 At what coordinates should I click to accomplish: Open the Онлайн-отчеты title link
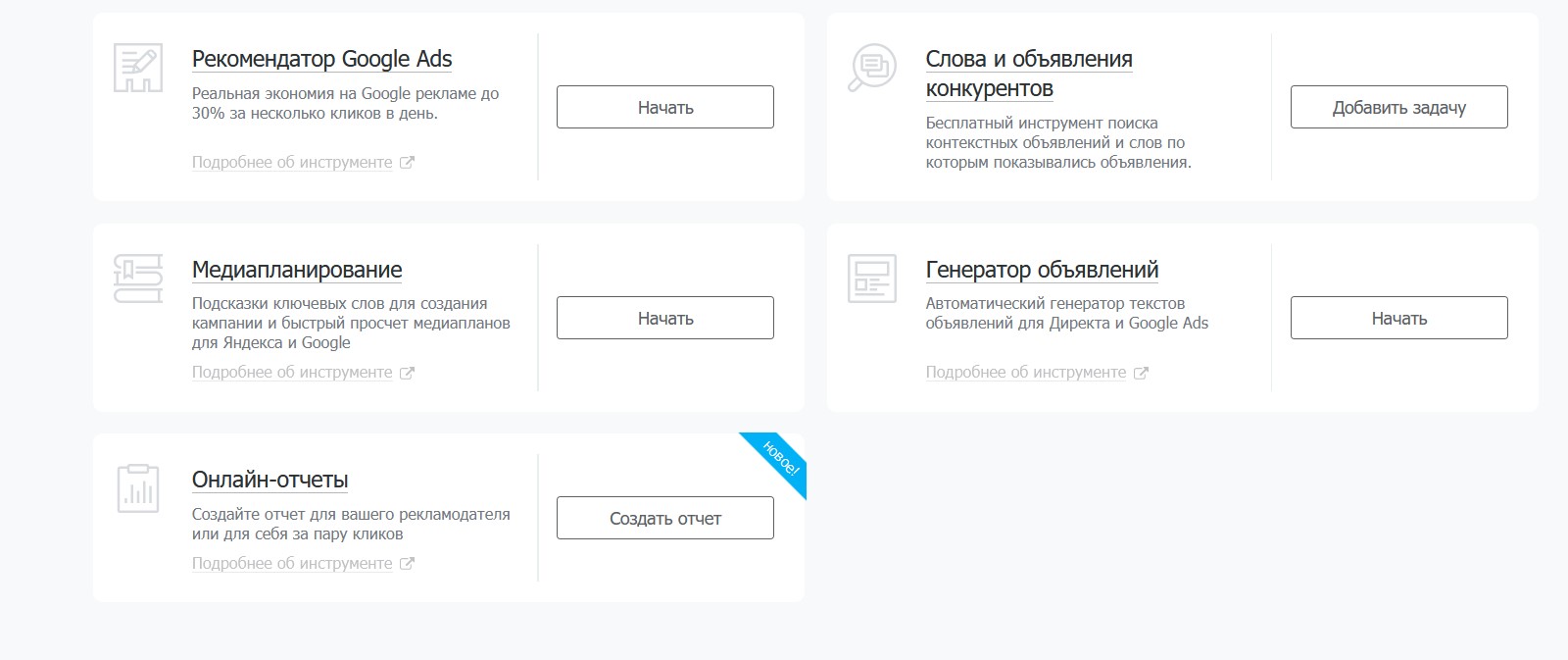(269, 480)
